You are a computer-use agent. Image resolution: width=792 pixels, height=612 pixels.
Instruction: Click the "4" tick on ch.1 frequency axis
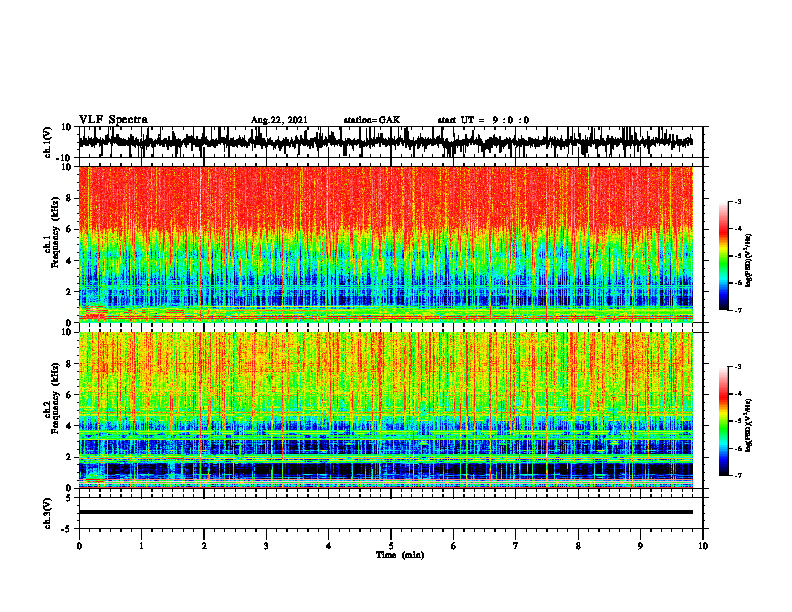[69, 261]
